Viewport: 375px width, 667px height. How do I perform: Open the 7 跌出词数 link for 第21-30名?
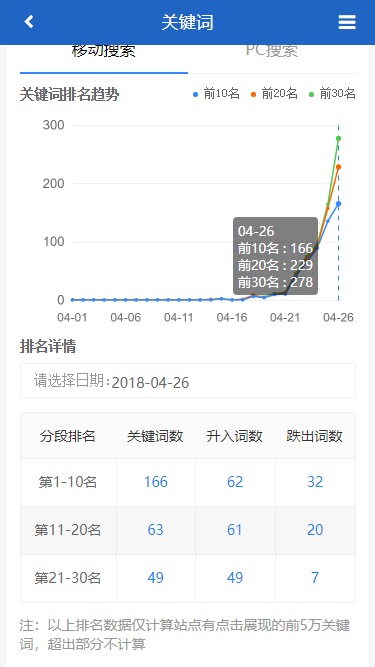click(315, 578)
